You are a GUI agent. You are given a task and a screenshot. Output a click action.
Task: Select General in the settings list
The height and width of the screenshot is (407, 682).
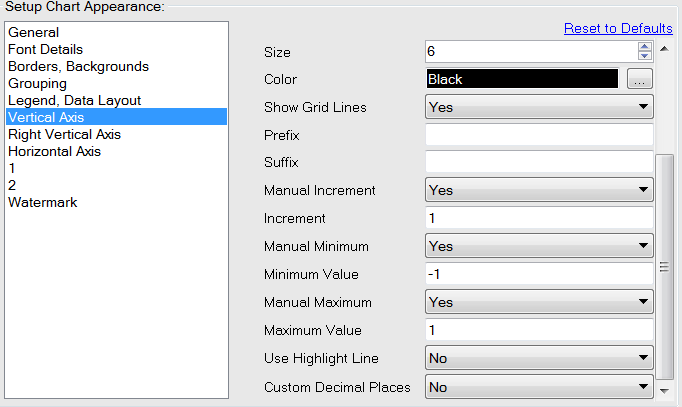tap(33, 32)
